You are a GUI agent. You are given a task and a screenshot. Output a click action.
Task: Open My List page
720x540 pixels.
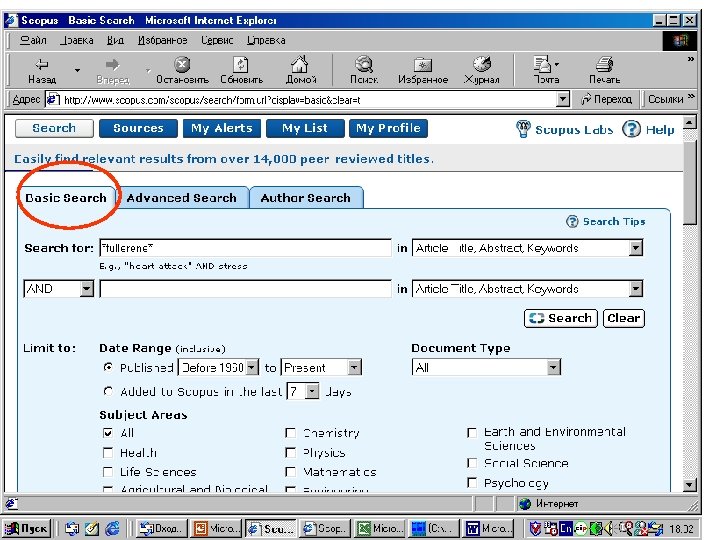305,128
